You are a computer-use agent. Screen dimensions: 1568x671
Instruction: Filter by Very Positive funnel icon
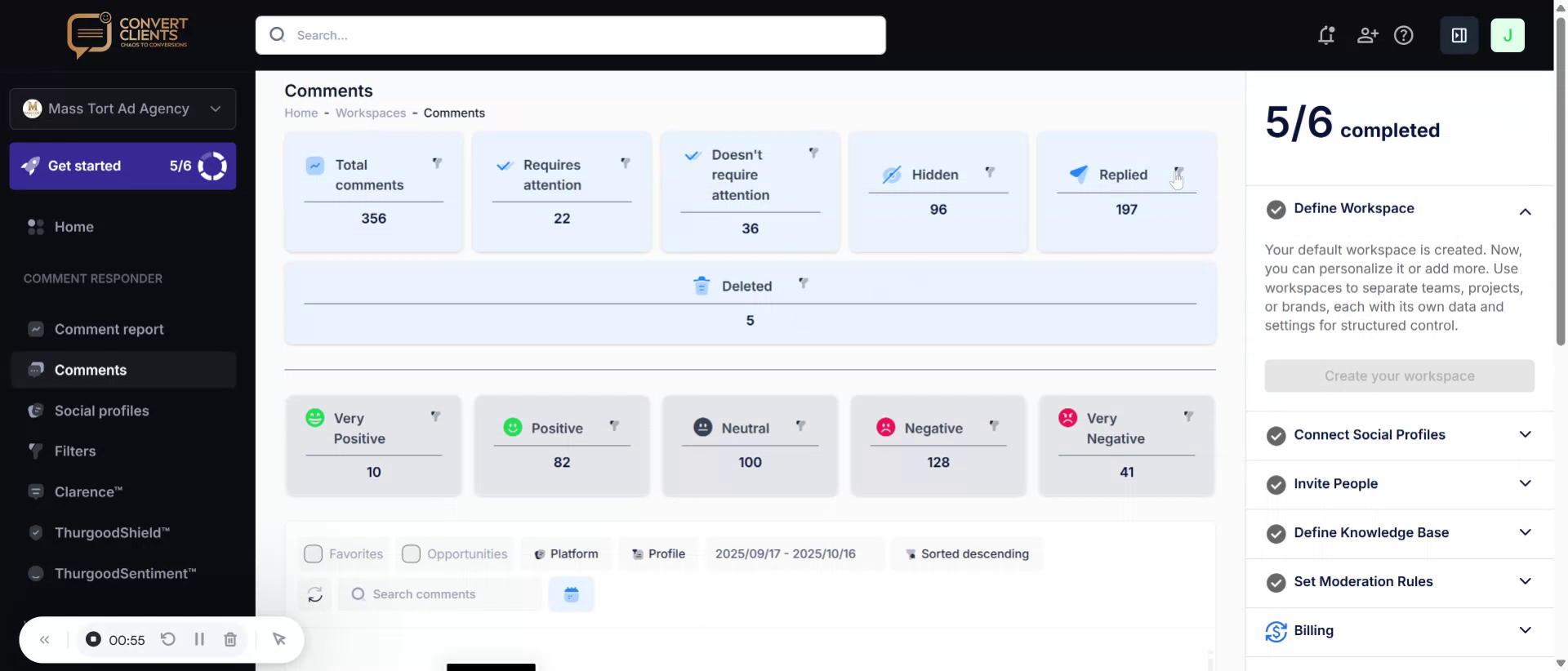435,416
